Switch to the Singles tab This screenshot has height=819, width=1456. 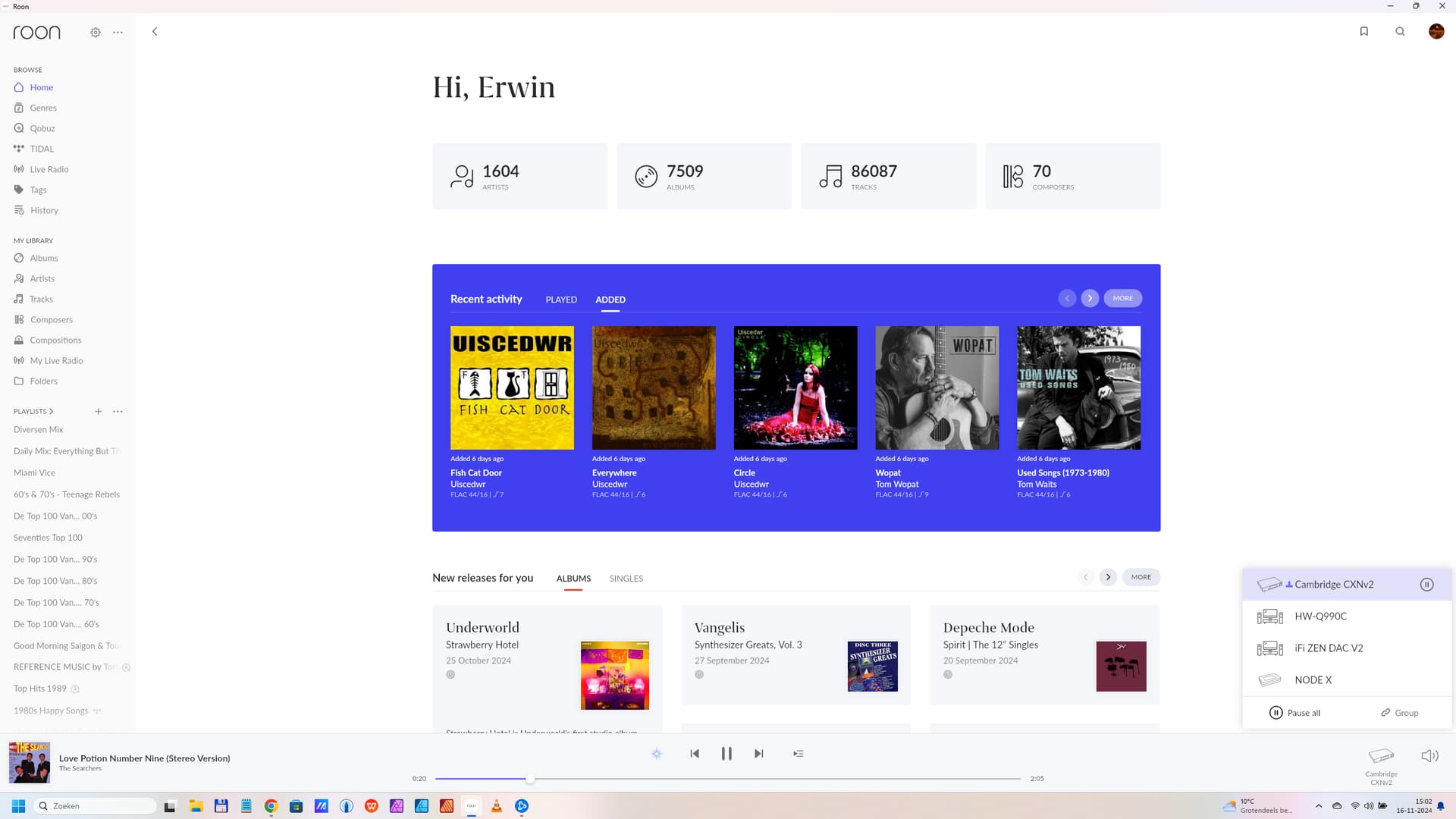point(626,579)
